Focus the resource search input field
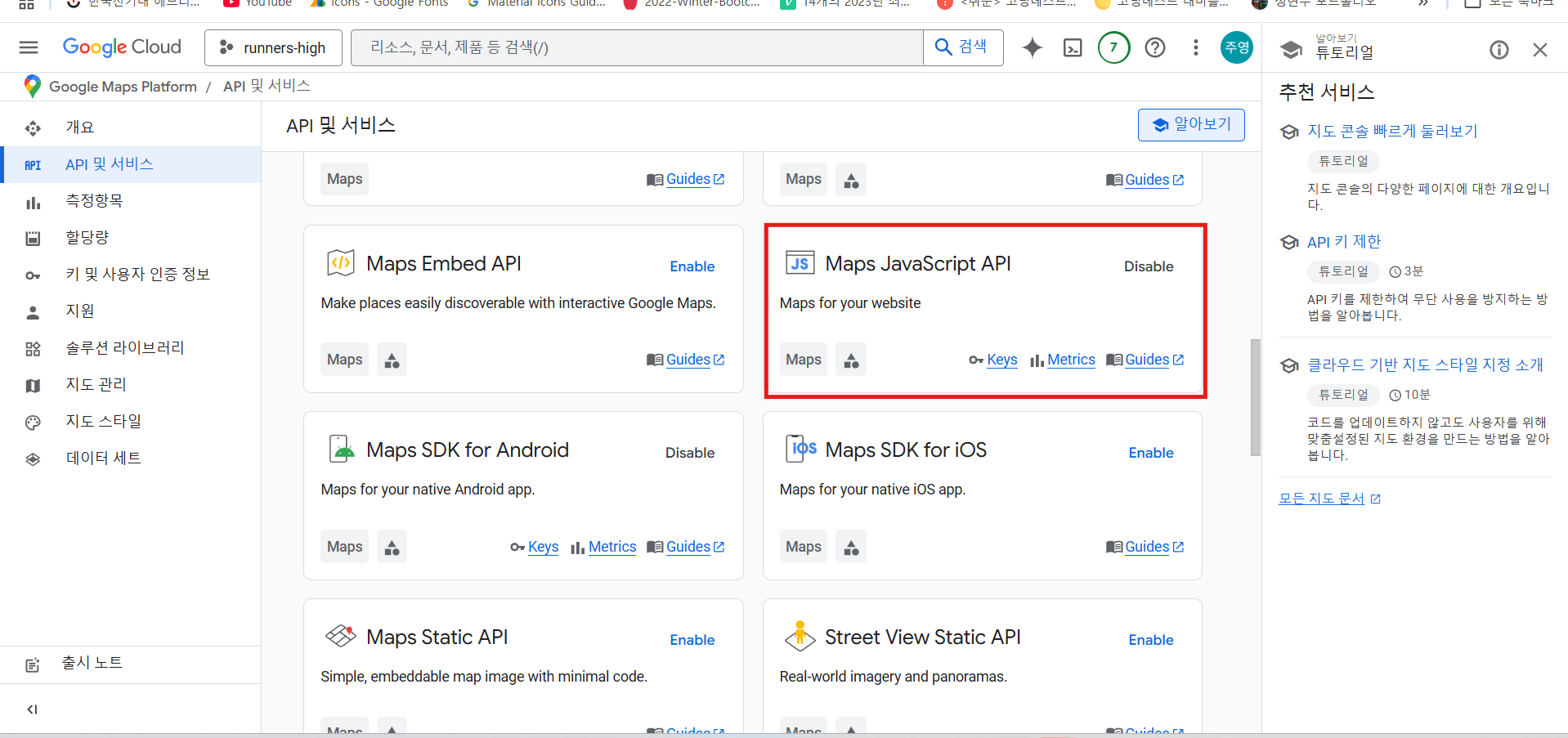 (x=637, y=47)
